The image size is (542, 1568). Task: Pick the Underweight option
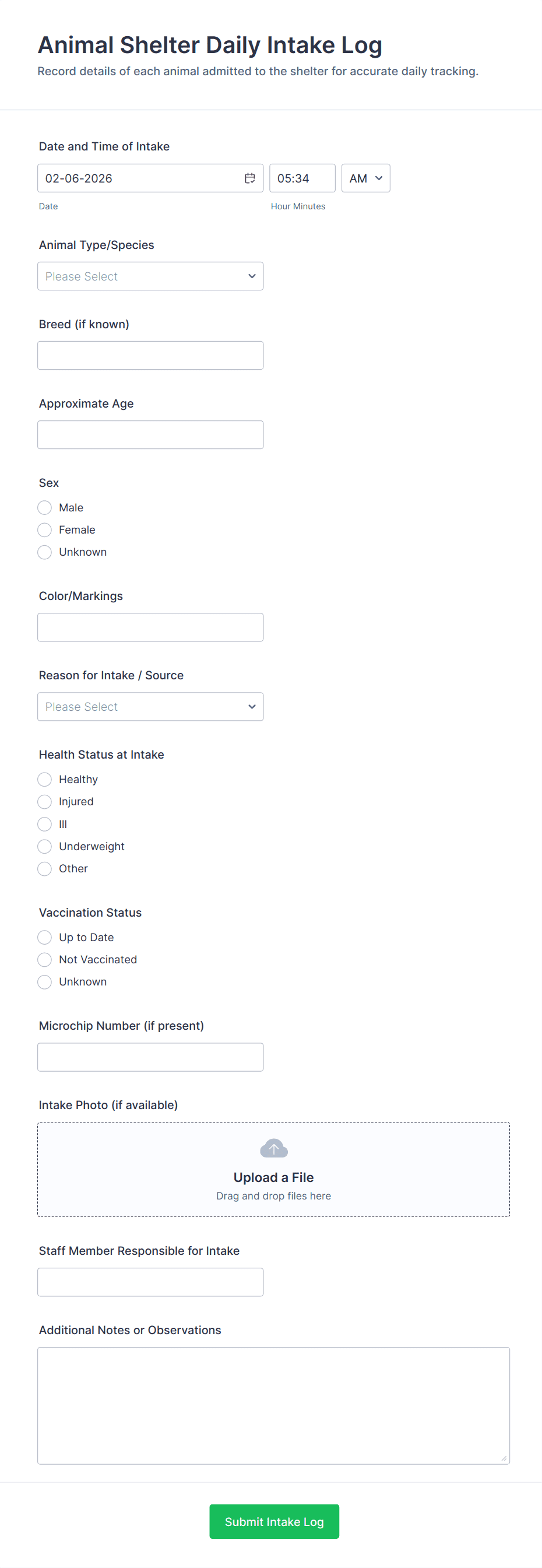[x=44, y=847]
